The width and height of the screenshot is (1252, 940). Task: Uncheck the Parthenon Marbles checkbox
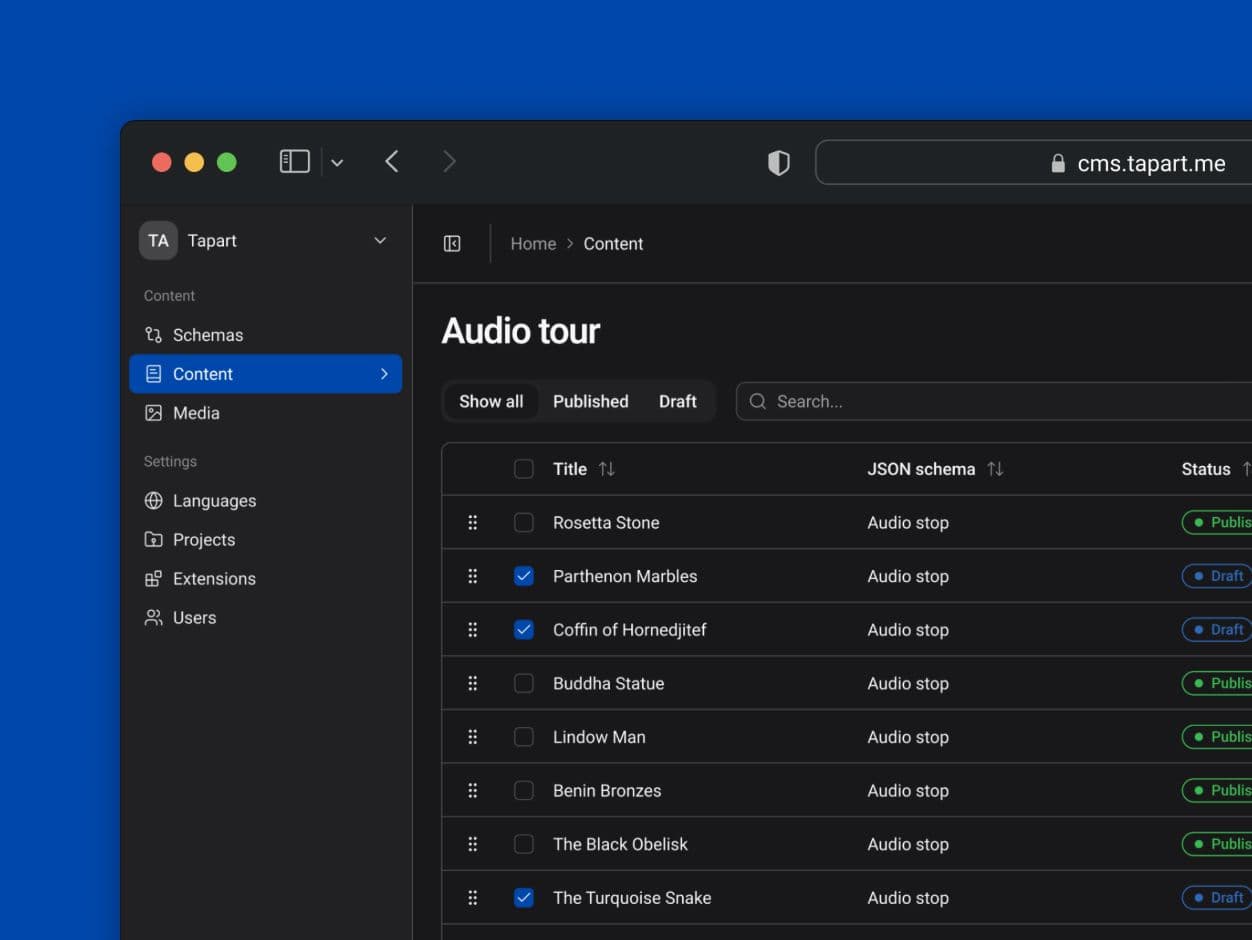(524, 576)
